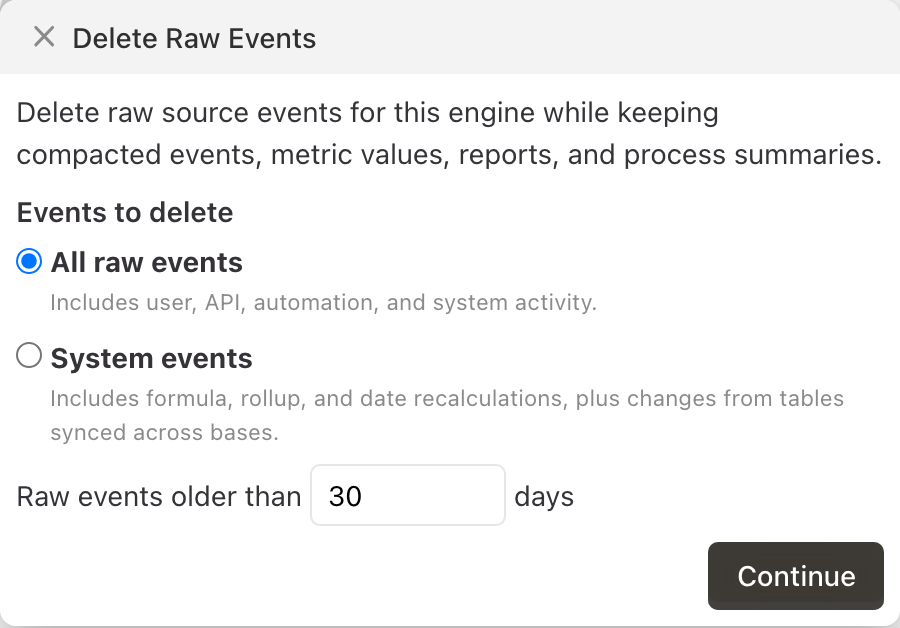
Task: Click the 'days' unit label
Action: (x=544, y=497)
